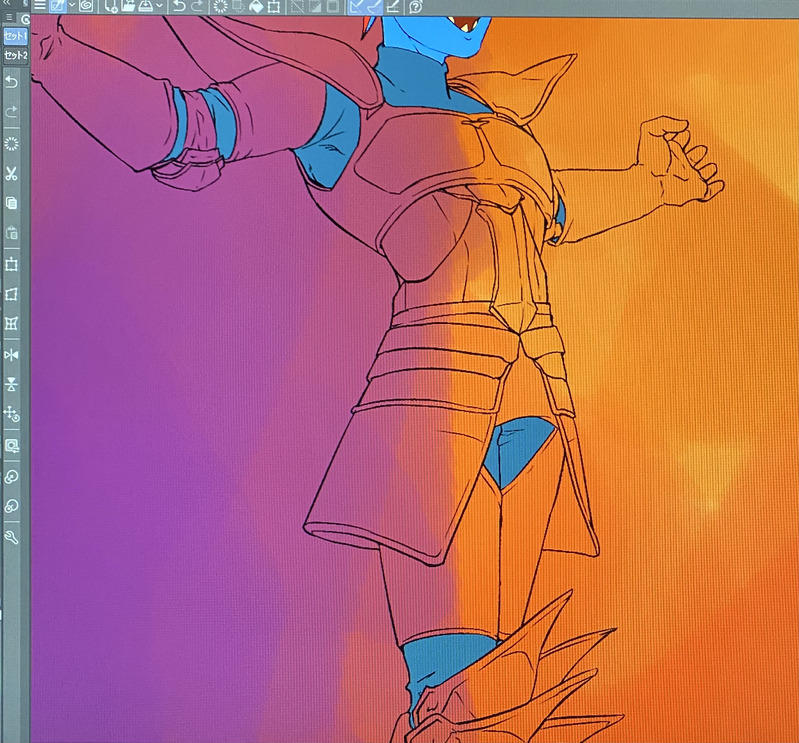This screenshot has height=743, width=799.
Task: Create a new canvas with the New icon
Action: pos(110,7)
